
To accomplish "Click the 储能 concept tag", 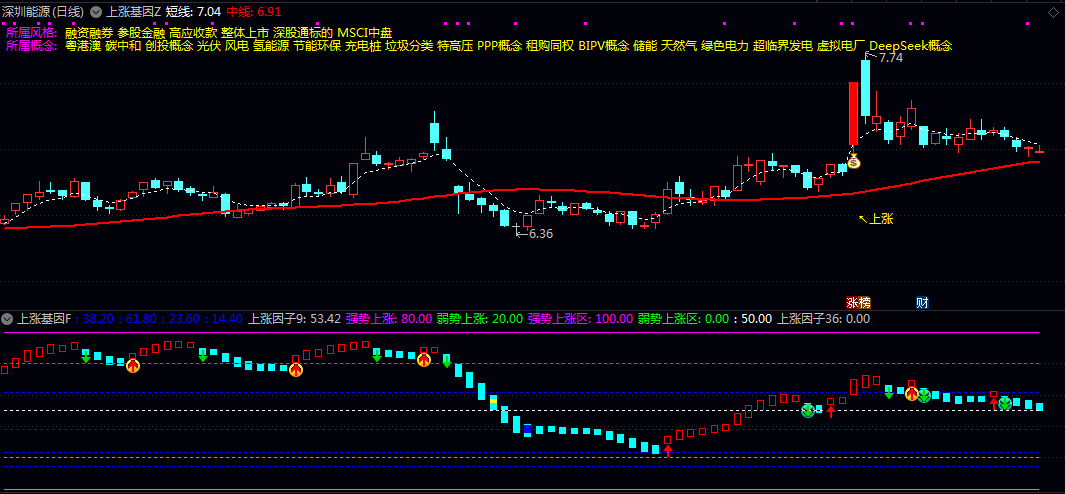I will (x=645, y=46).
